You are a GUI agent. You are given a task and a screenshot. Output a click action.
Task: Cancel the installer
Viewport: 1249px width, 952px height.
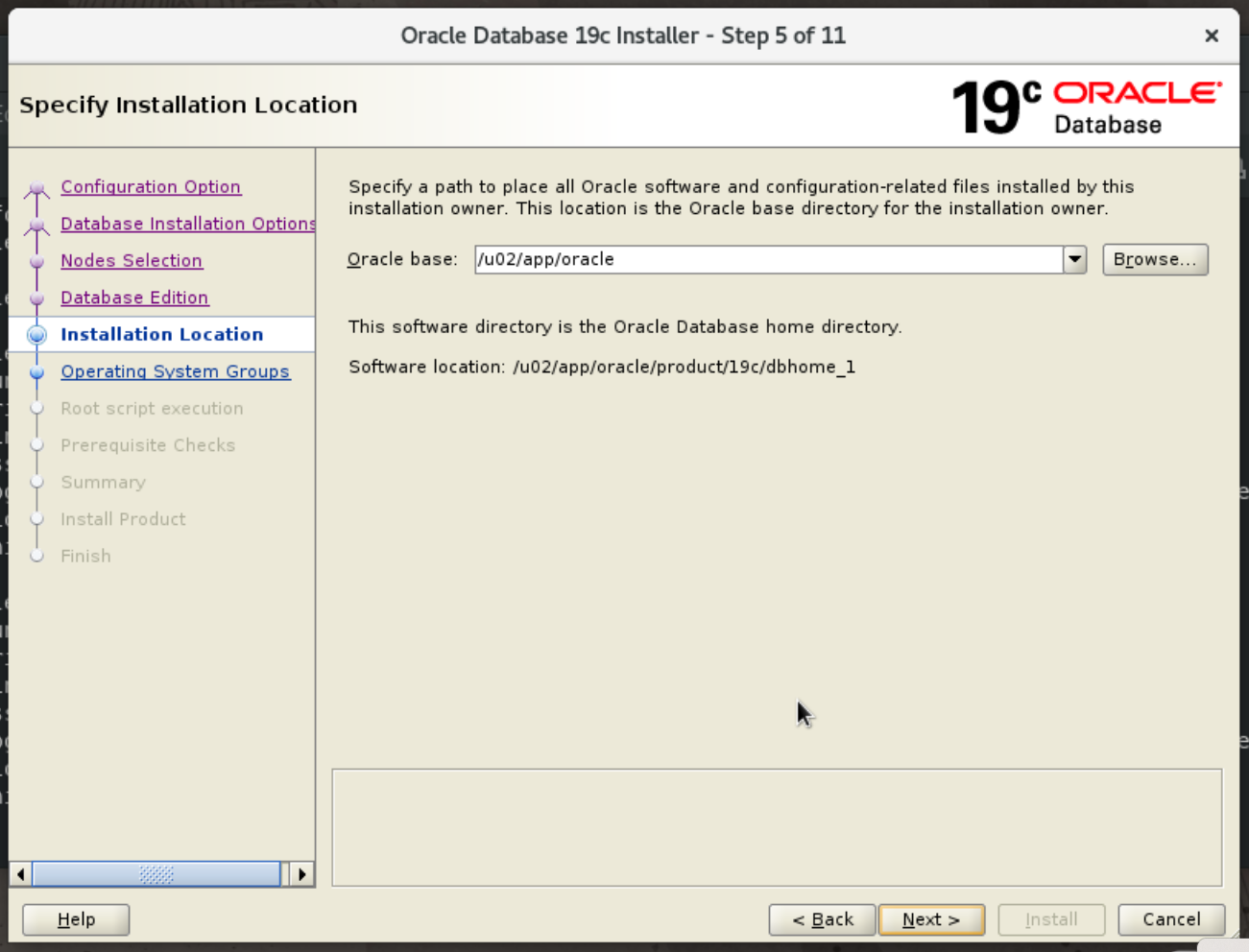pyautogui.click(x=1171, y=919)
